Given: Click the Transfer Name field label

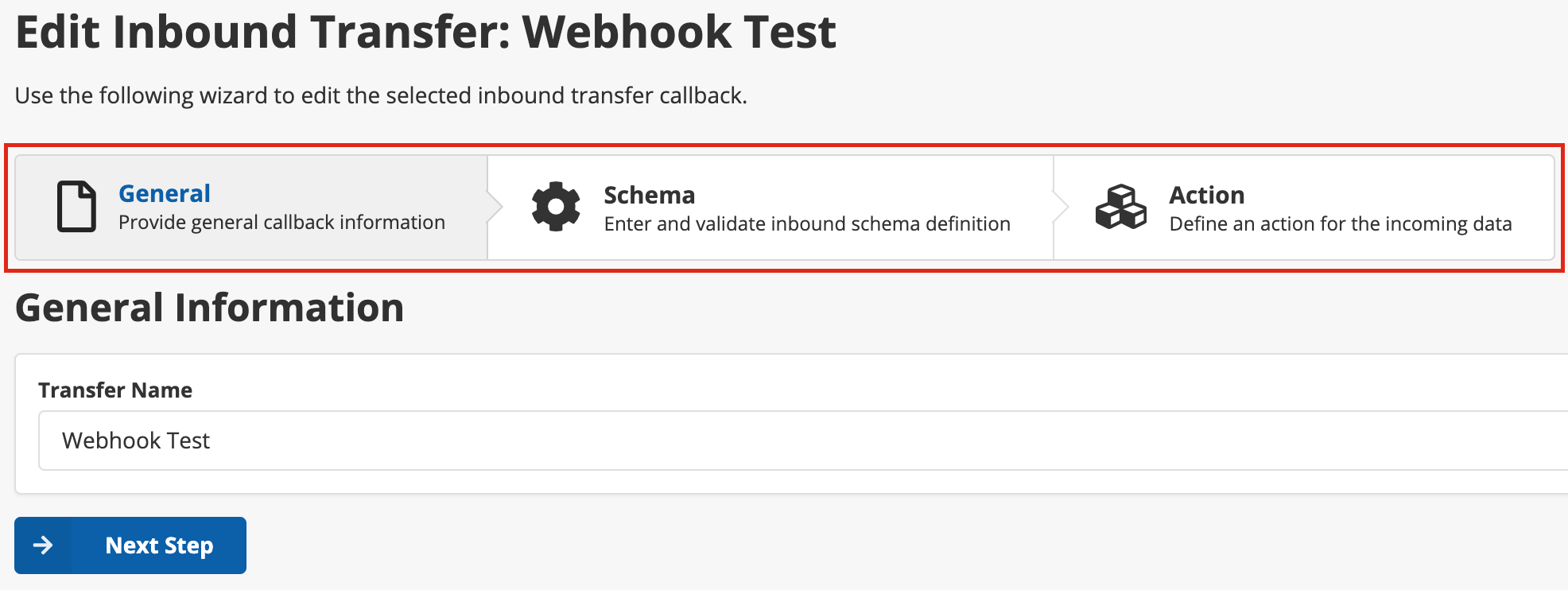Looking at the screenshot, I should [x=115, y=390].
